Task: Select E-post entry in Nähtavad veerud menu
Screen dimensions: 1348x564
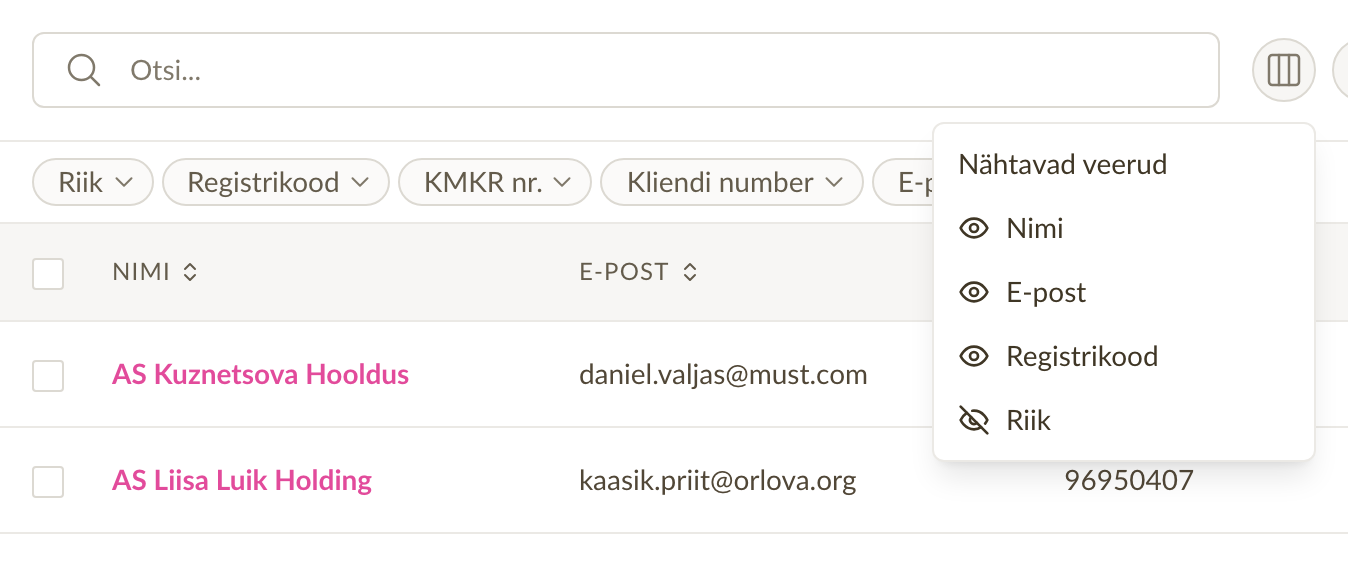Action: coord(1123,293)
